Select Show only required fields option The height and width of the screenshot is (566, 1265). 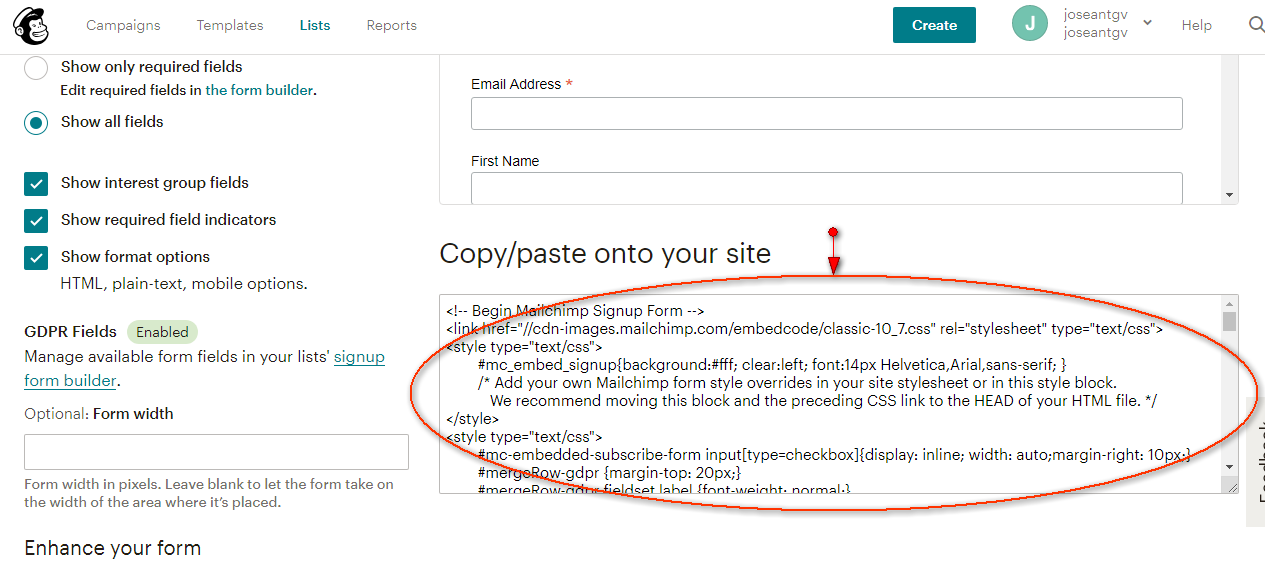[x=36, y=68]
